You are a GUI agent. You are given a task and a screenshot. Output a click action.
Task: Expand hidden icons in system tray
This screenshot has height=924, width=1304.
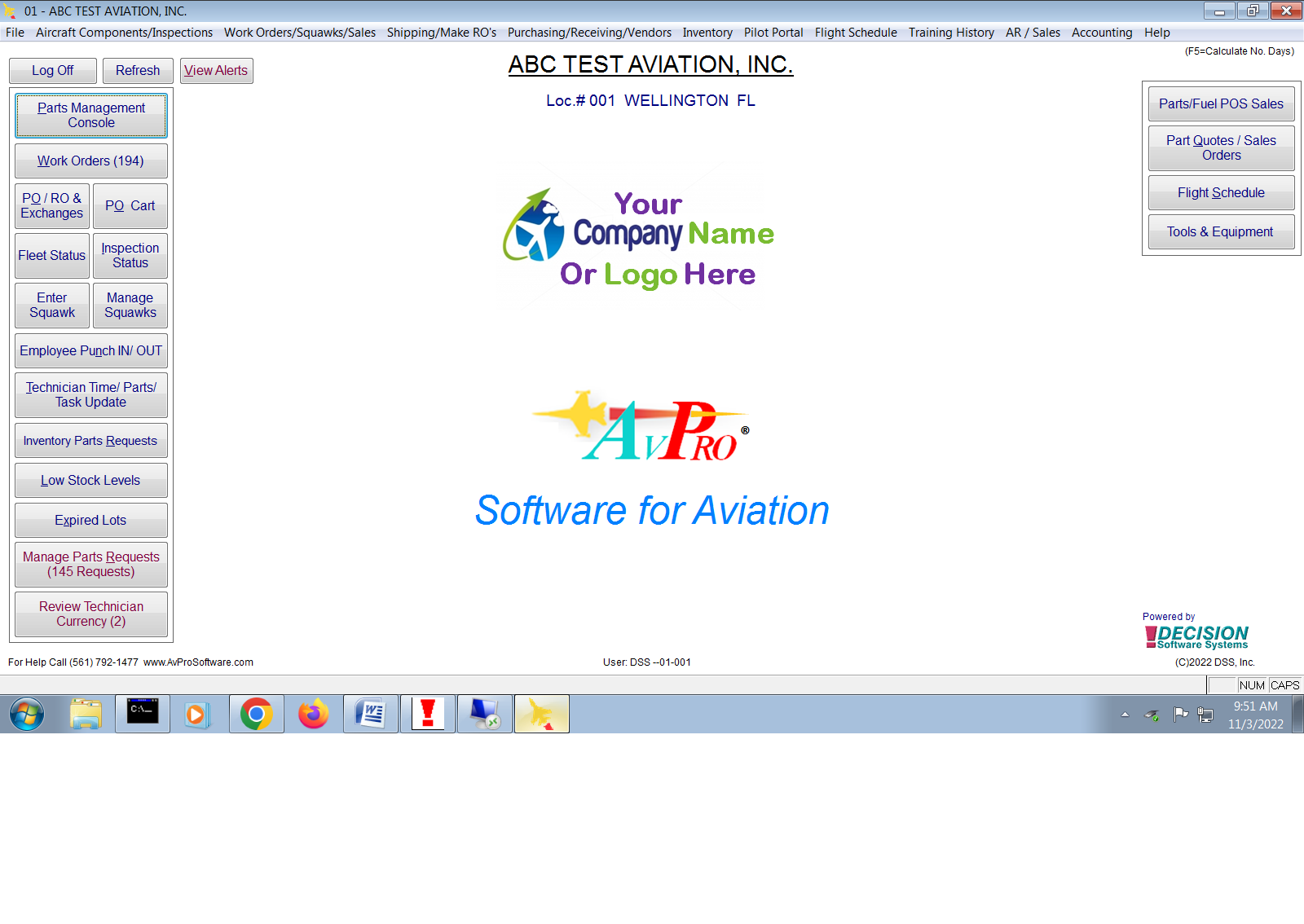coord(1124,715)
